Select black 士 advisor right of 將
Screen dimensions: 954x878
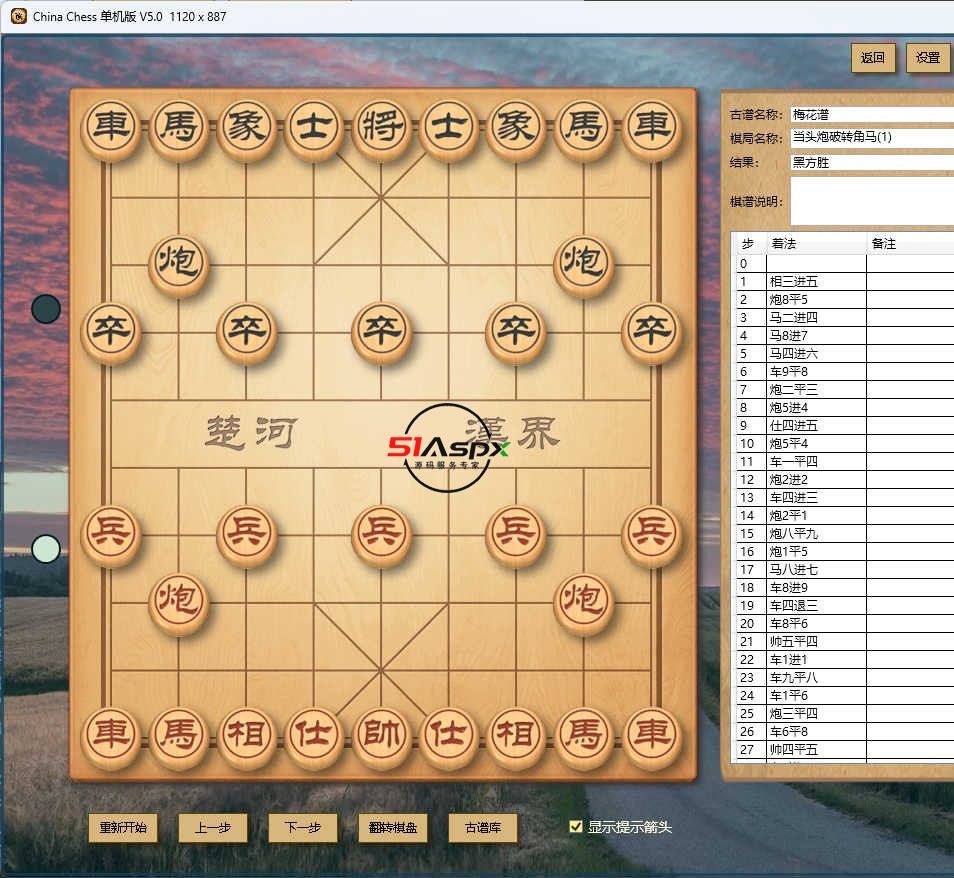point(449,127)
